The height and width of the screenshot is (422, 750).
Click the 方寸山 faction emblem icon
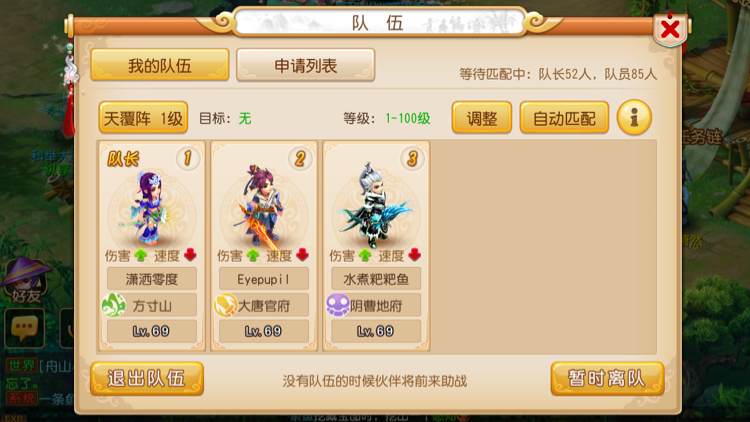tap(114, 305)
